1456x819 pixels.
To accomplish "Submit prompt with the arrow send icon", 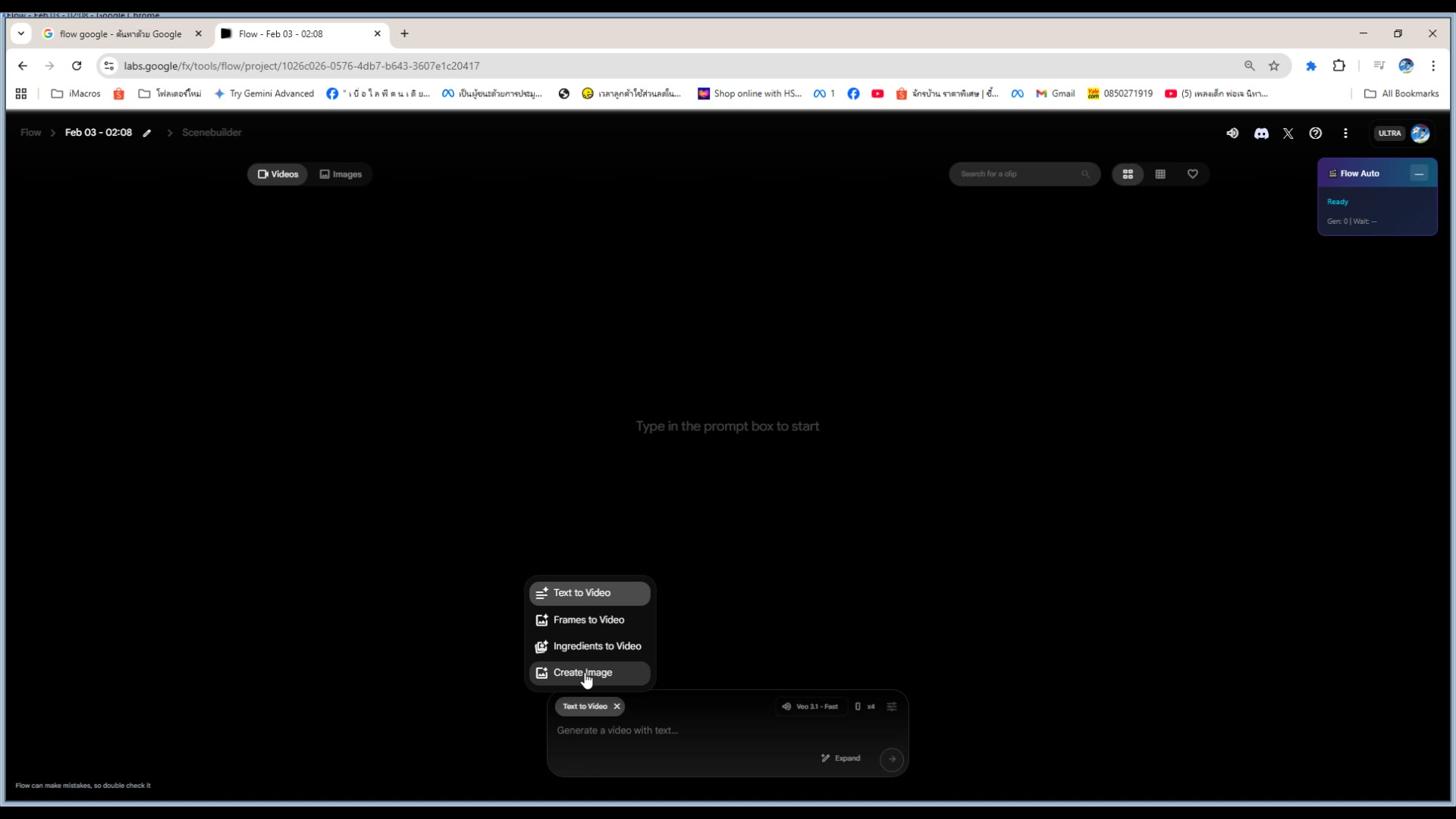I will (x=892, y=758).
